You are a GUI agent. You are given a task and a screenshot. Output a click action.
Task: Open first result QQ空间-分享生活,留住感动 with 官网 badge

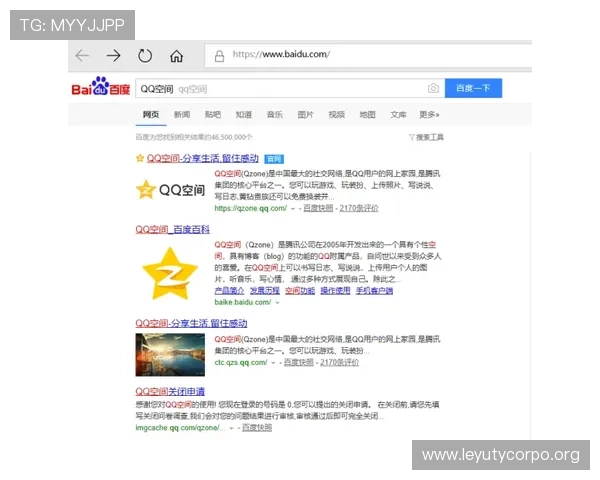pos(202,158)
